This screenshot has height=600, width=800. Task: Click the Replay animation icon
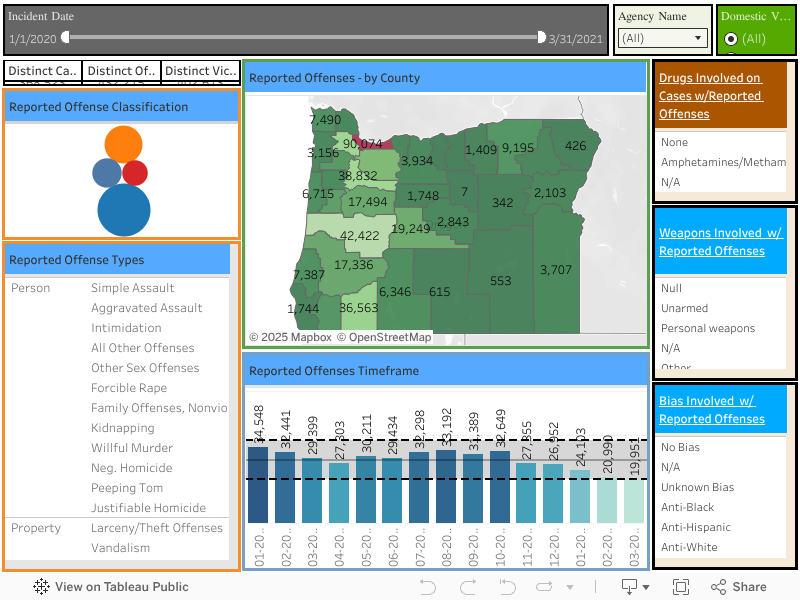[x=543, y=587]
